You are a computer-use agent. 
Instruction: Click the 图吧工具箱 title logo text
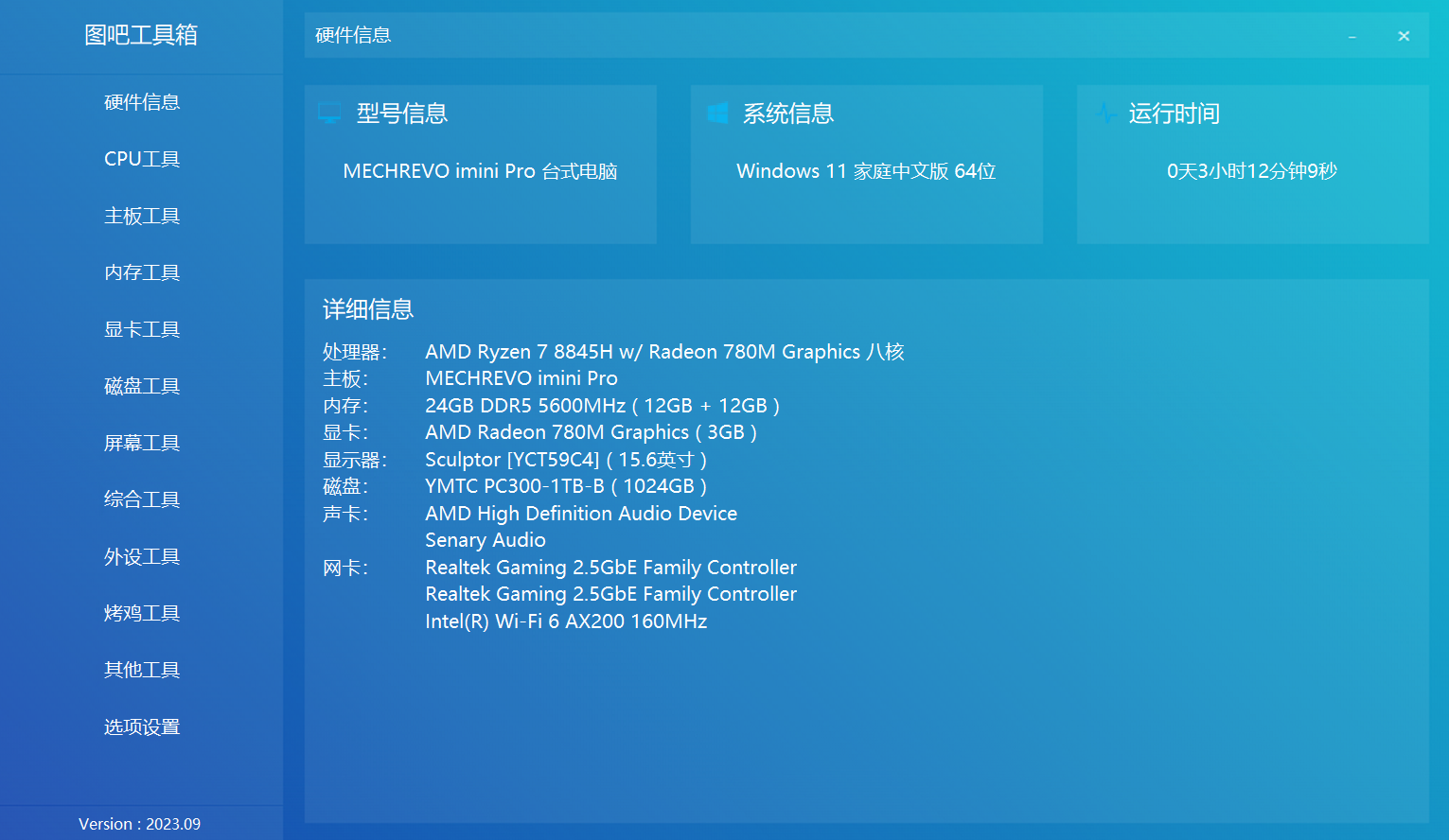[141, 35]
